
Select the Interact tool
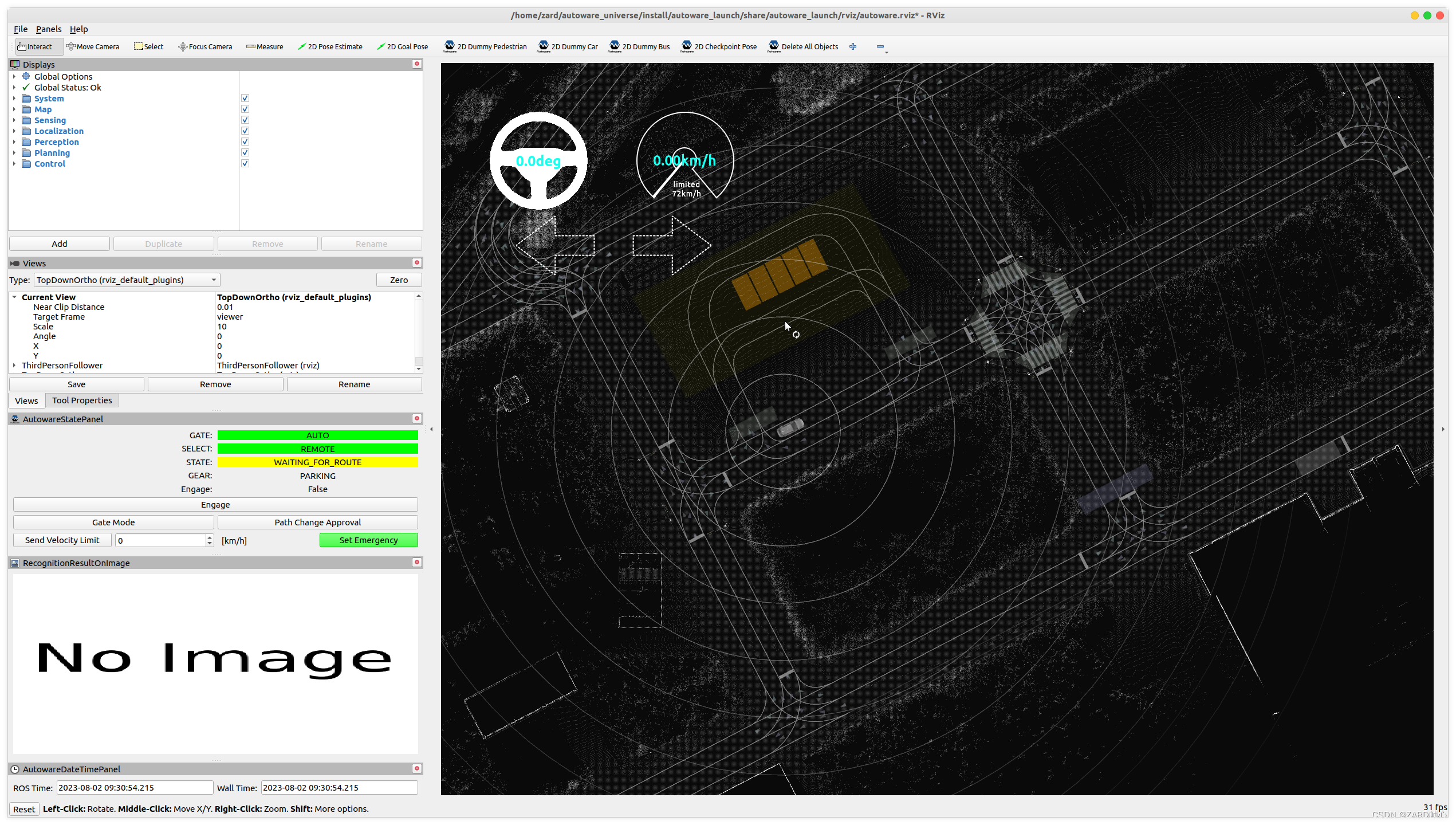(x=36, y=46)
